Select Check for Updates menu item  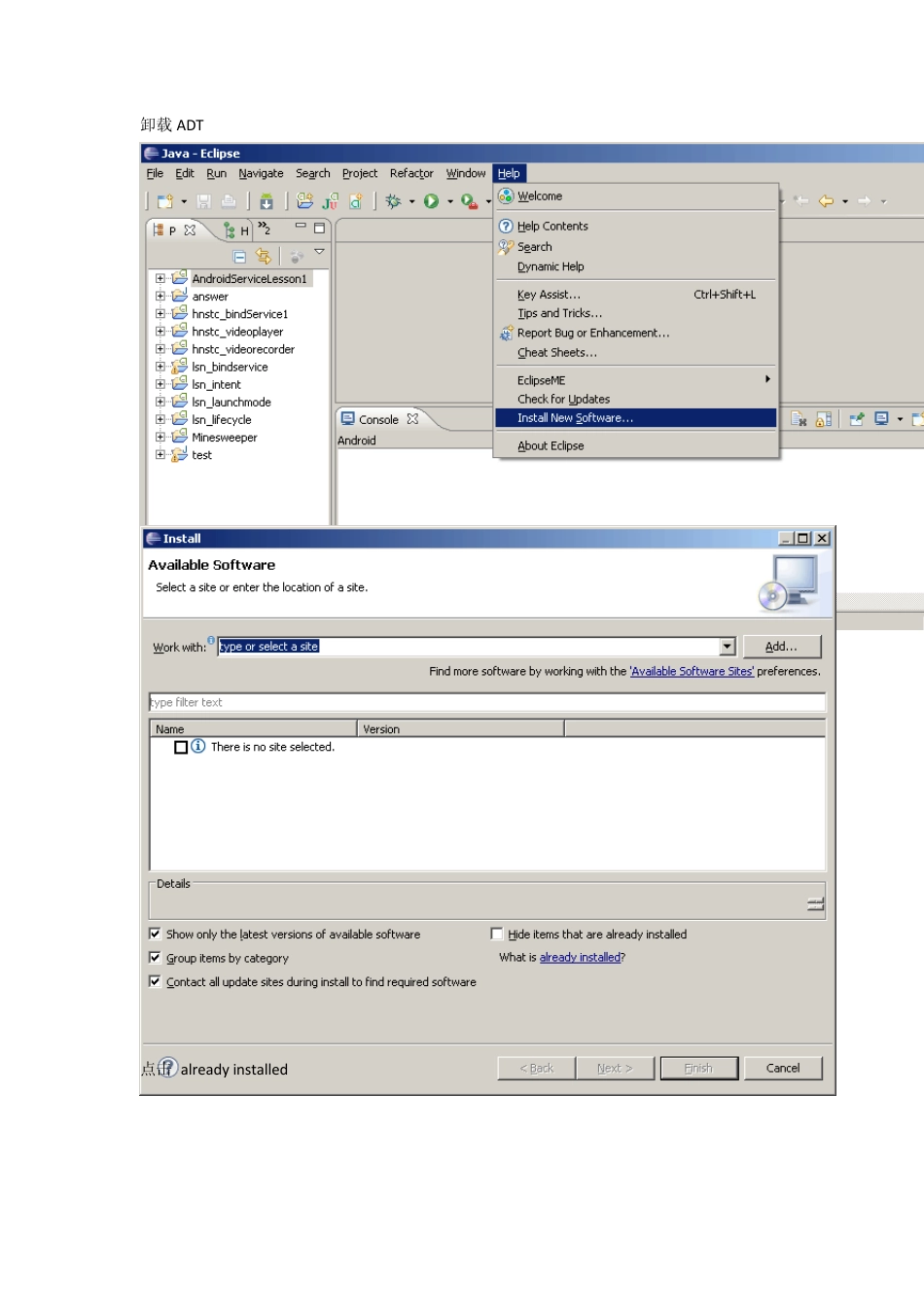click(x=636, y=399)
